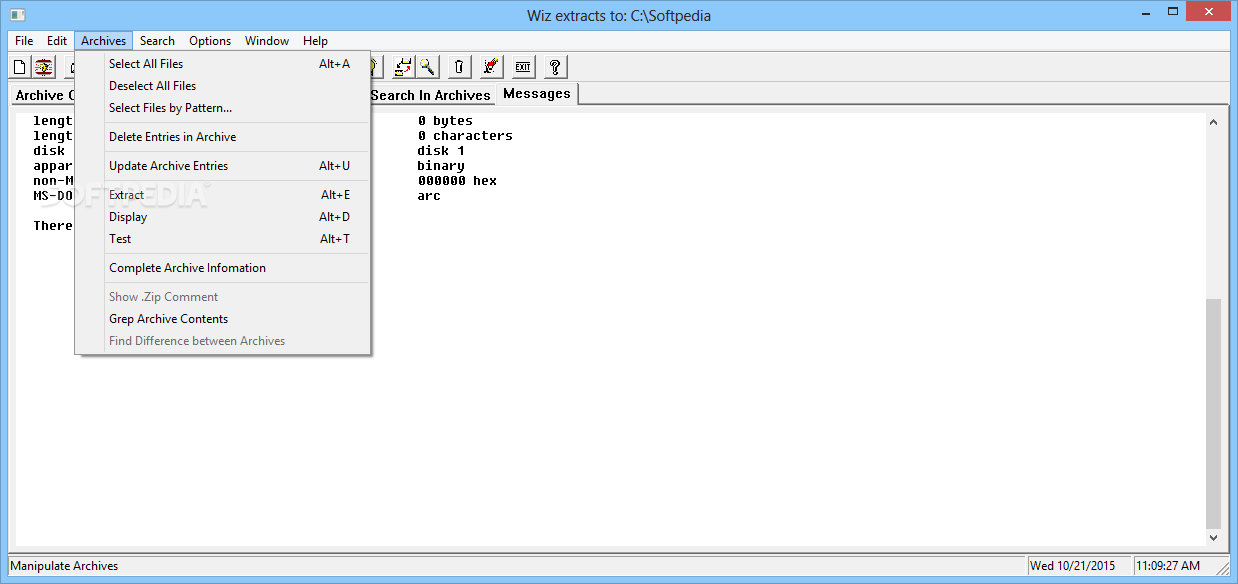
Task: Switch to the Archive tab left of the menu
Action: tap(43, 95)
